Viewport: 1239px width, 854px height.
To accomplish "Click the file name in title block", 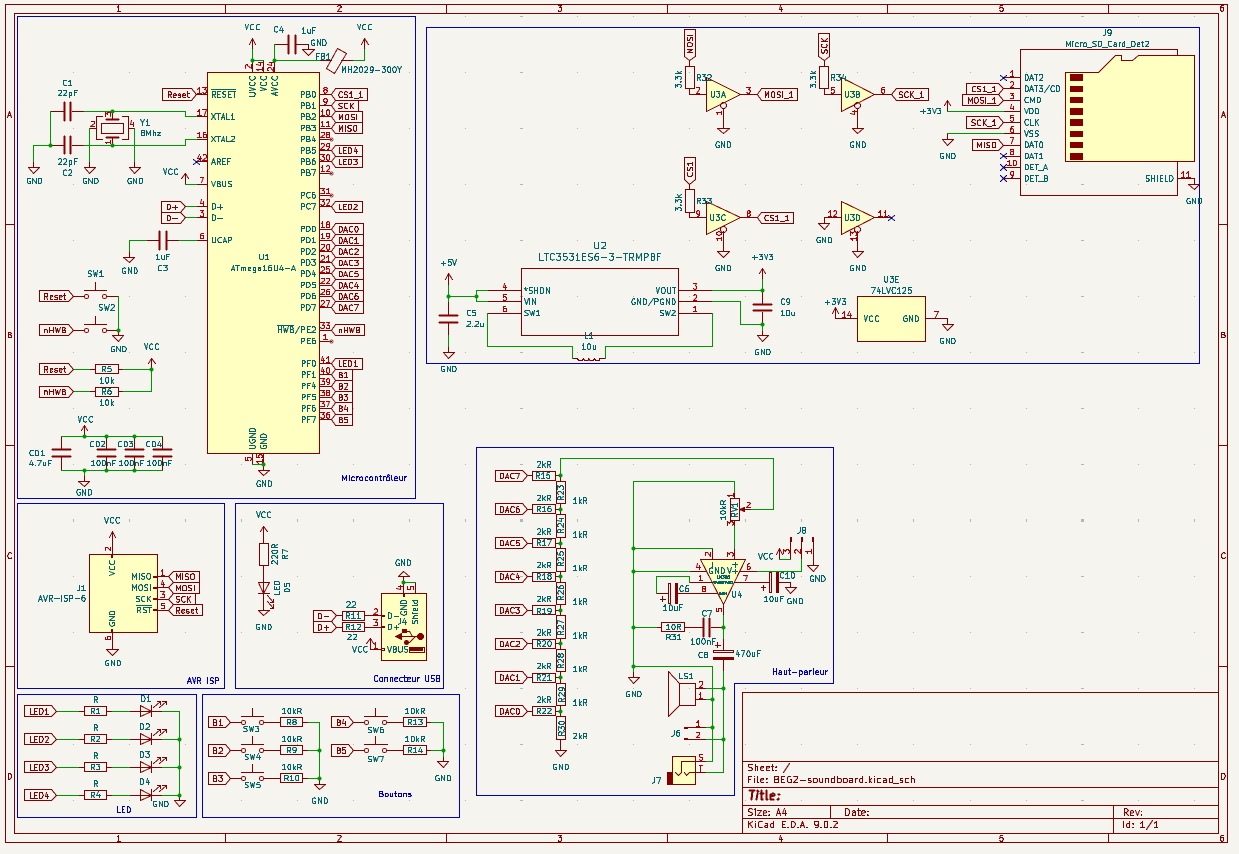I will pyautogui.click(x=830, y=779).
